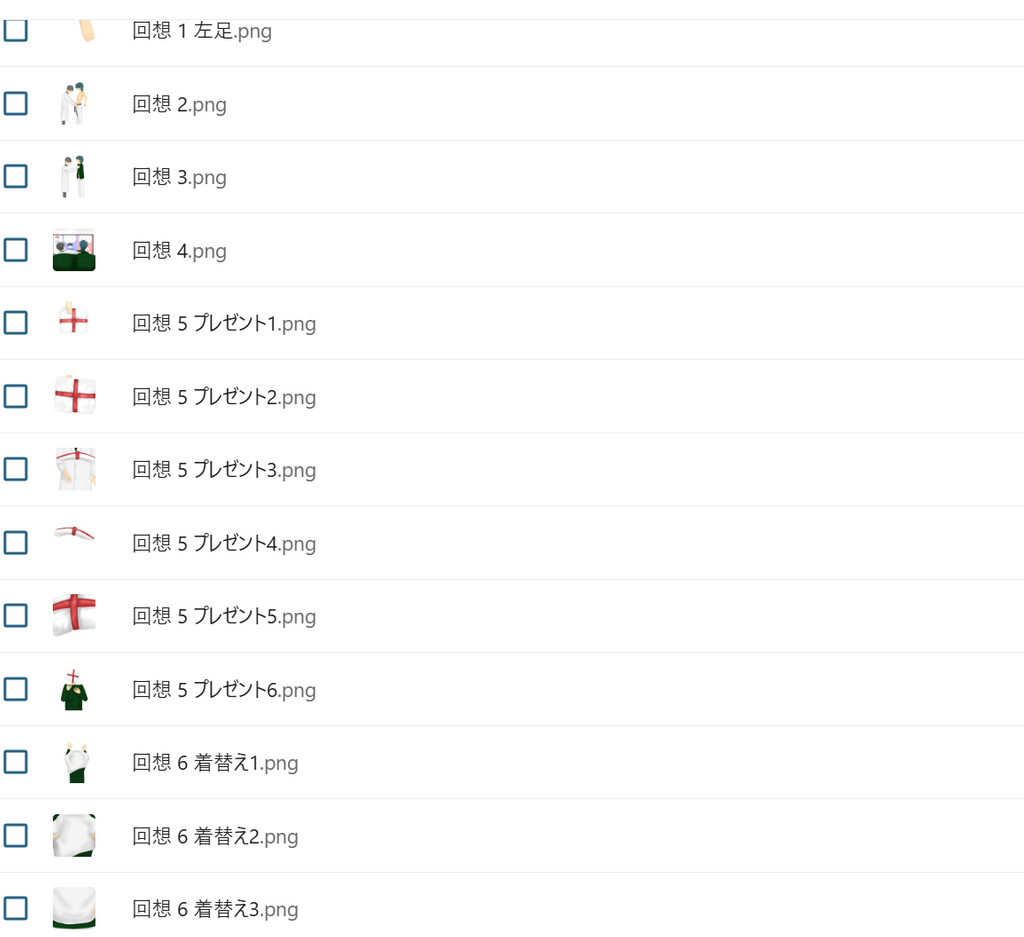The image size is (1024, 937).
Task: Toggle the checkbox for 回想 5 プレゼント2.png
Action: pos(16,396)
